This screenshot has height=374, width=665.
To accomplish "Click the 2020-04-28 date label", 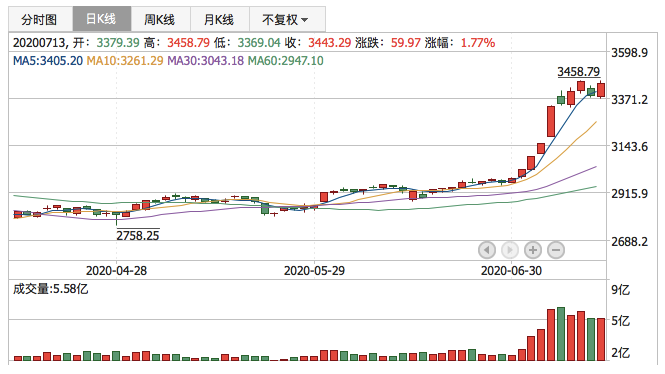I will (x=116, y=271).
